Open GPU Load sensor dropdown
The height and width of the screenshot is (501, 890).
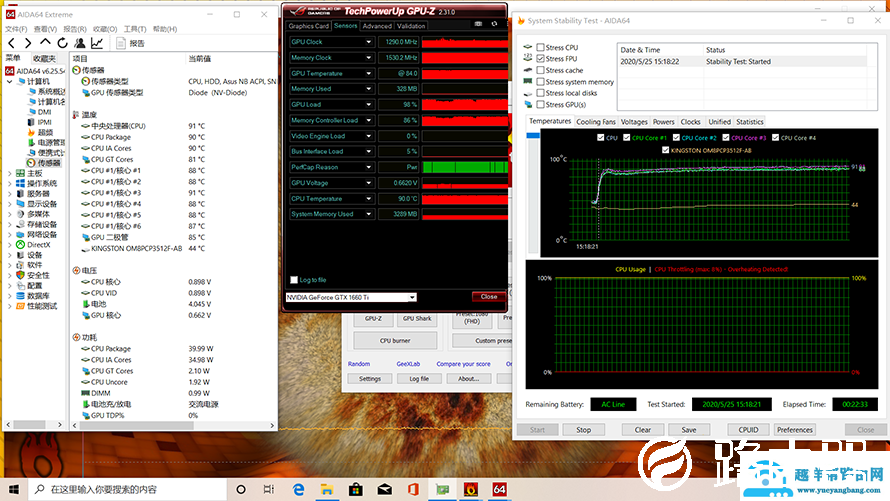(x=368, y=104)
